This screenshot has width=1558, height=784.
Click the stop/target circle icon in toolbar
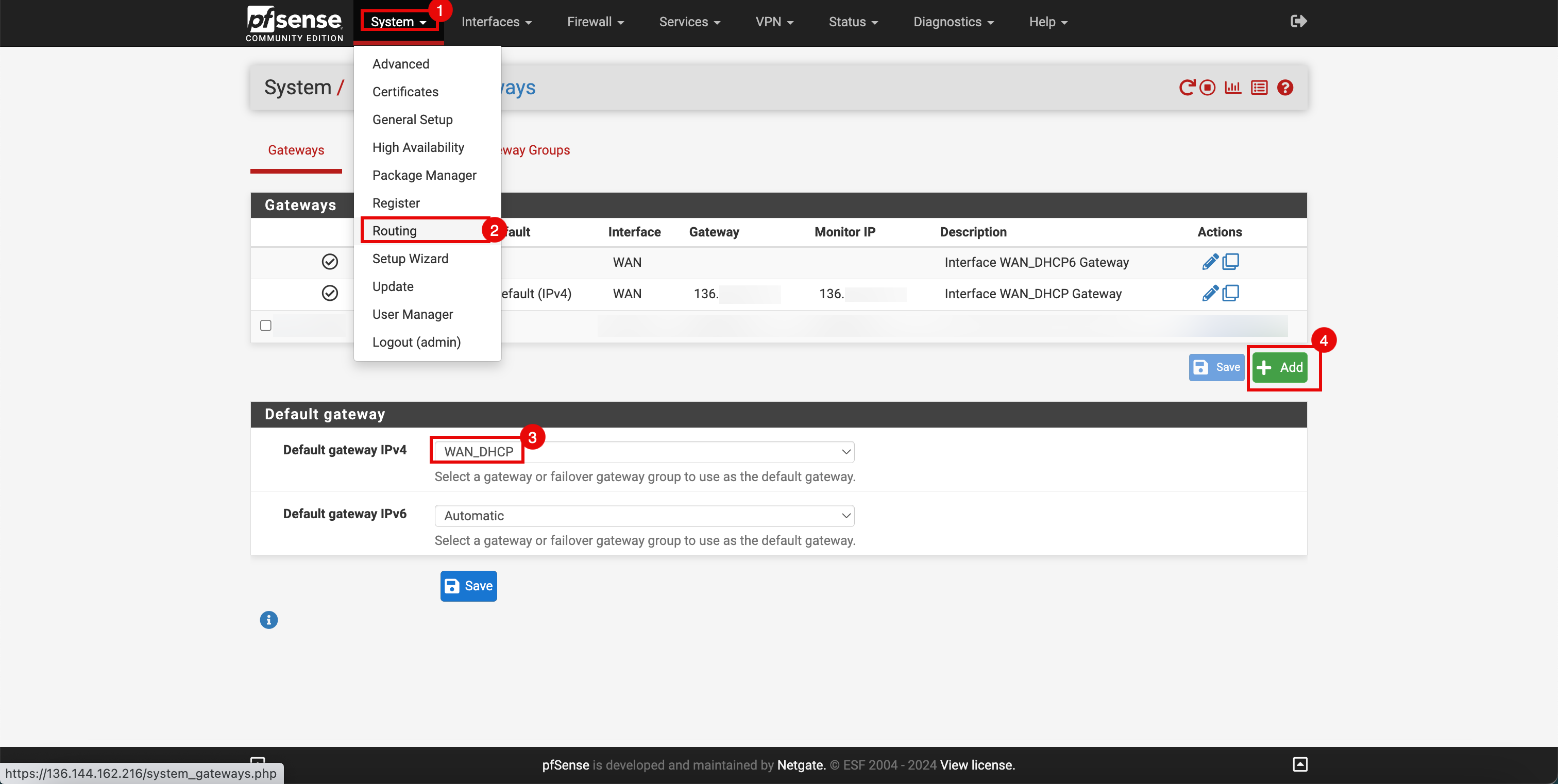tap(1207, 87)
